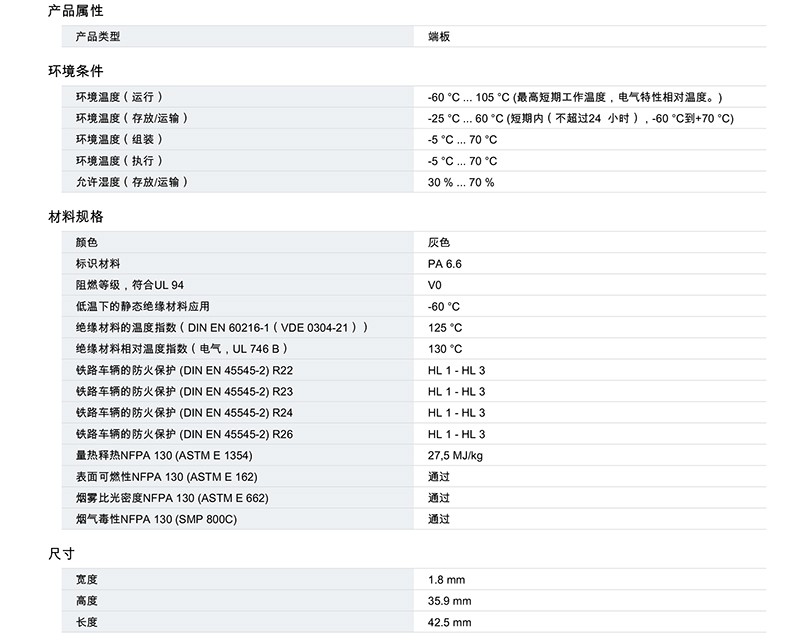Click the 1.8 mm width value
The width and height of the screenshot is (790, 641).
click(x=446, y=580)
